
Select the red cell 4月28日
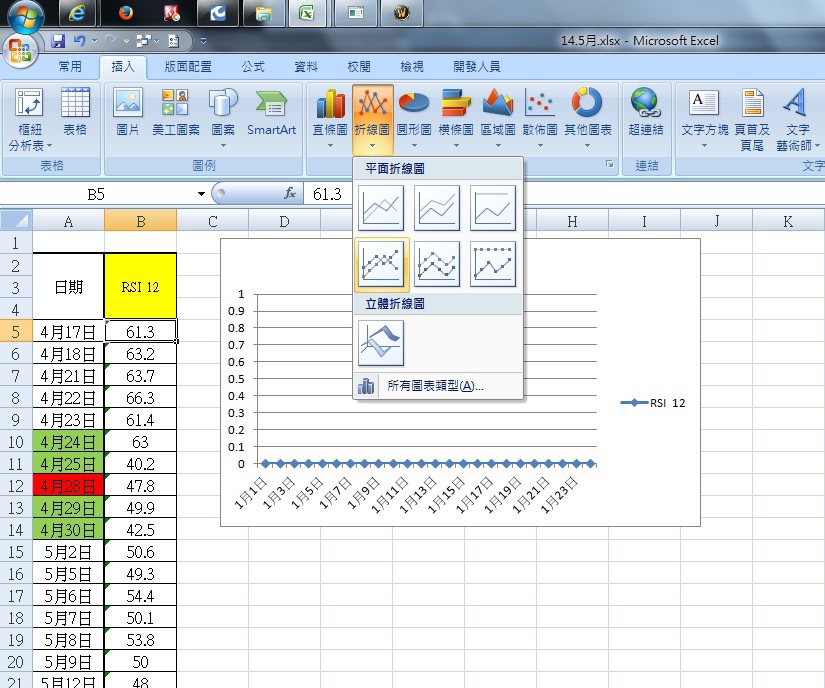(x=68, y=485)
